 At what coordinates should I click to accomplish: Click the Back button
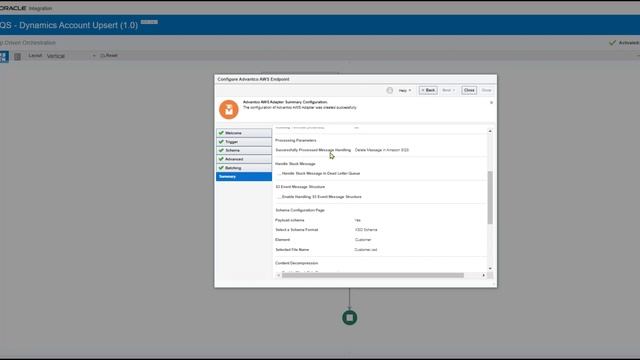428,90
